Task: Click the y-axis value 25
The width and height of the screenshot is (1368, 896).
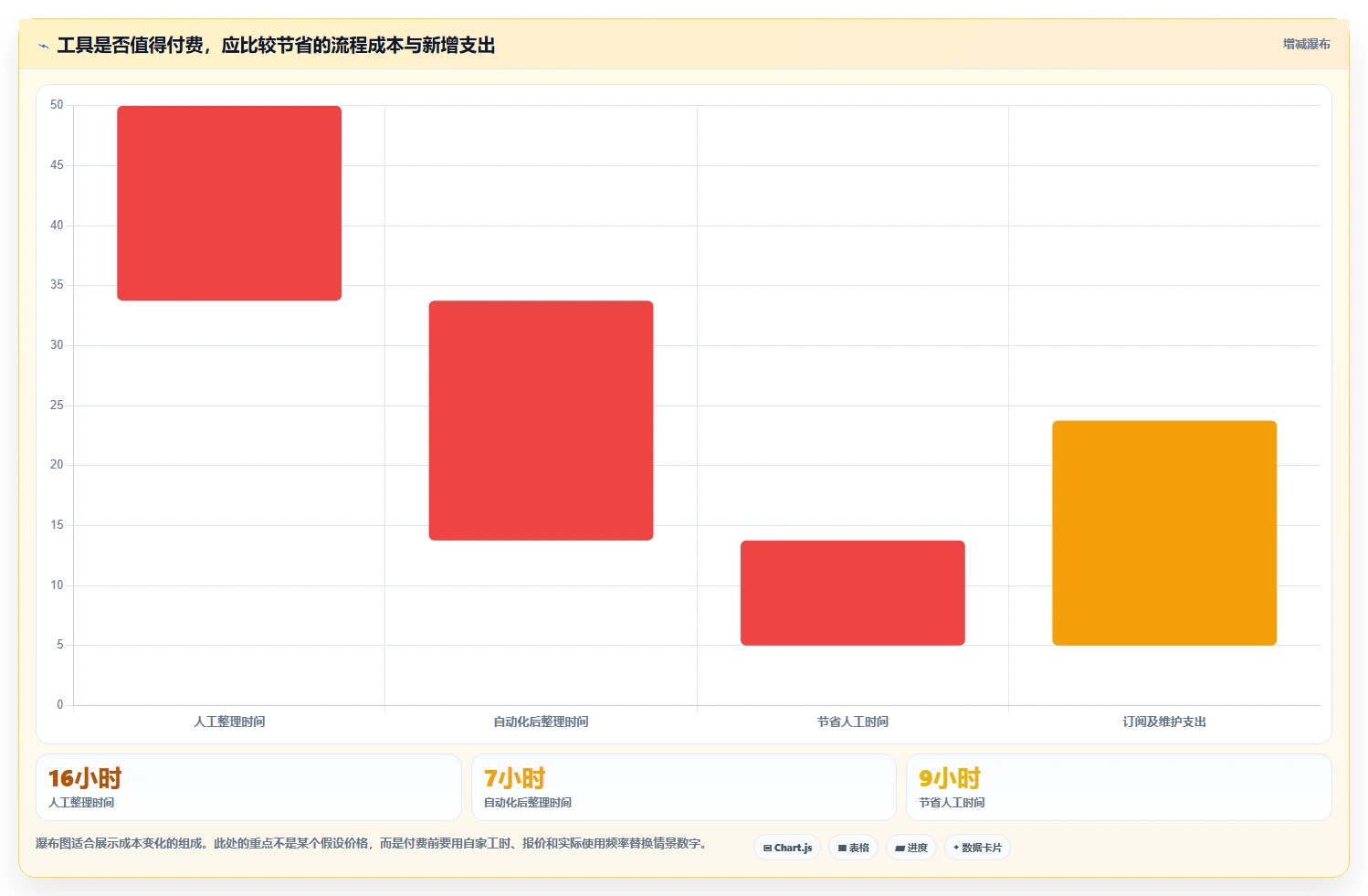Action: click(x=57, y=405)
